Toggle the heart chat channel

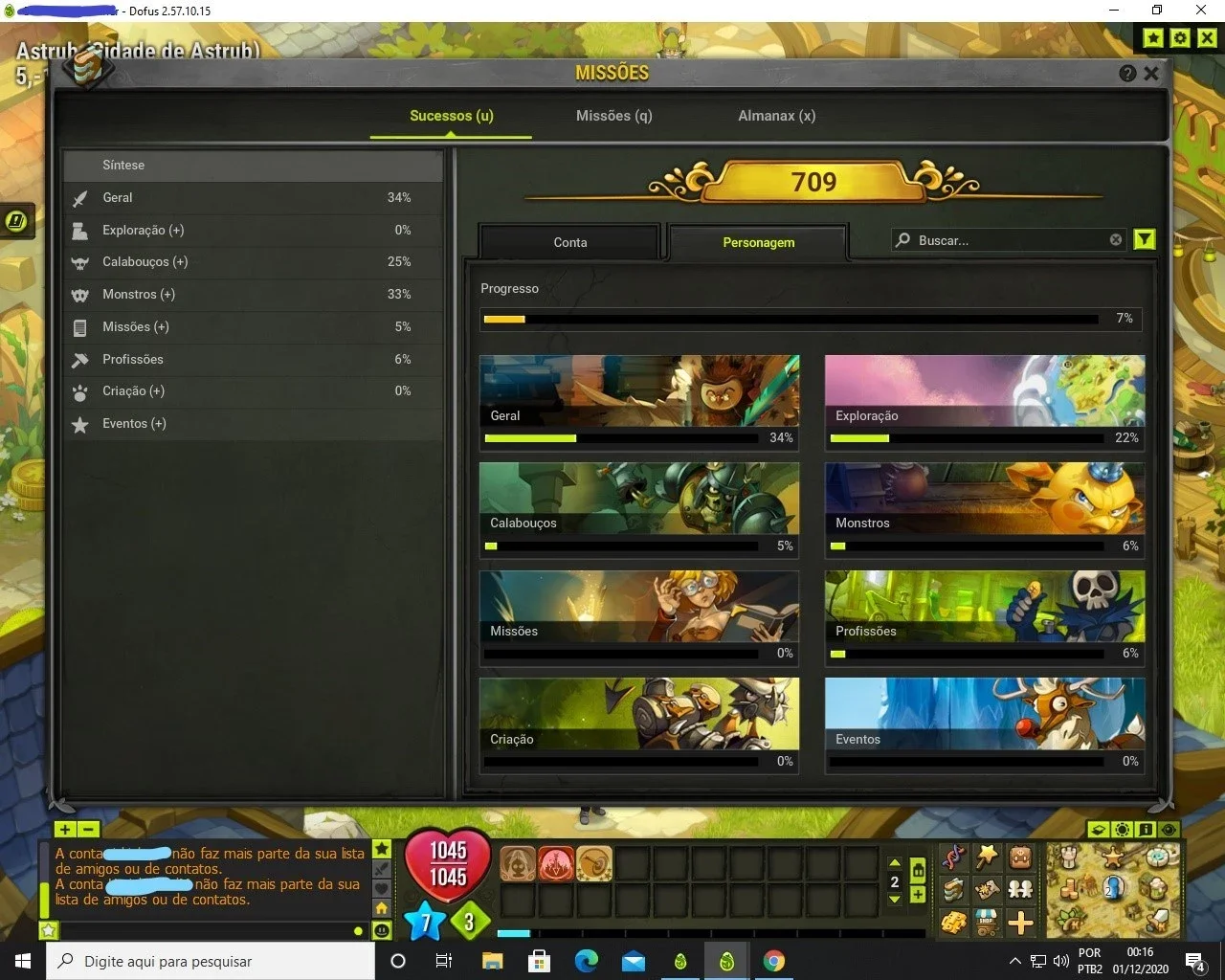click(382, 888)
